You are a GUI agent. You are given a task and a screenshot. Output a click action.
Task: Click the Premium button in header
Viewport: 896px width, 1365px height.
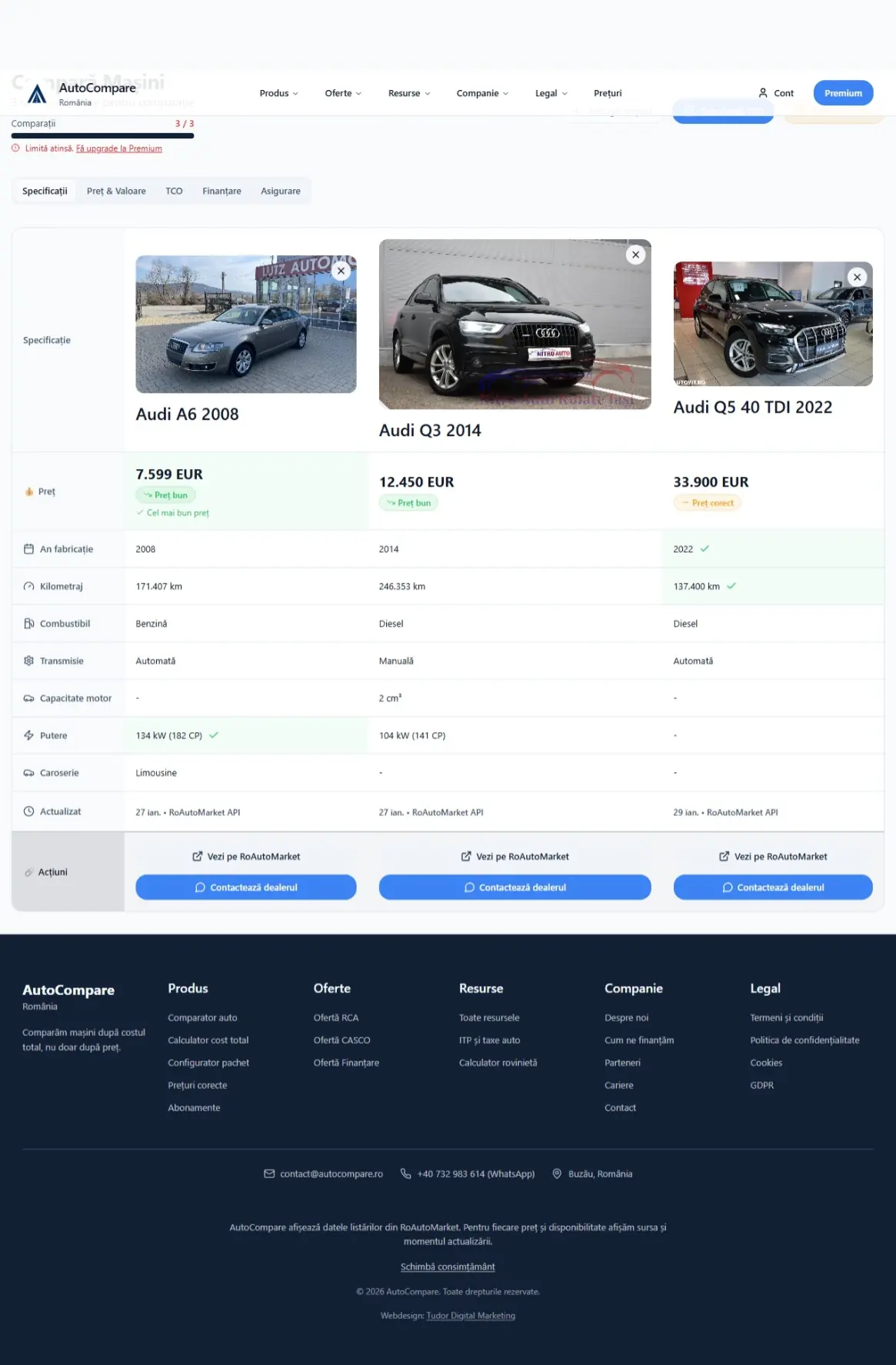[x=843, y=93]
